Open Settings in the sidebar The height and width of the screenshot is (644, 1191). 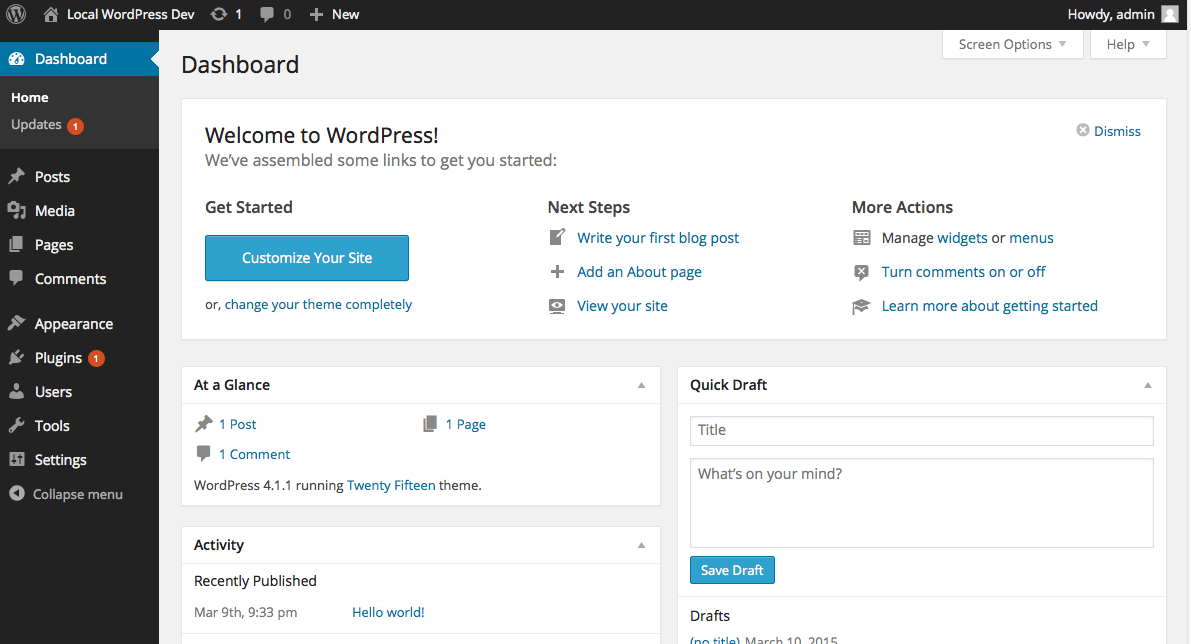[x=60, y=460]
